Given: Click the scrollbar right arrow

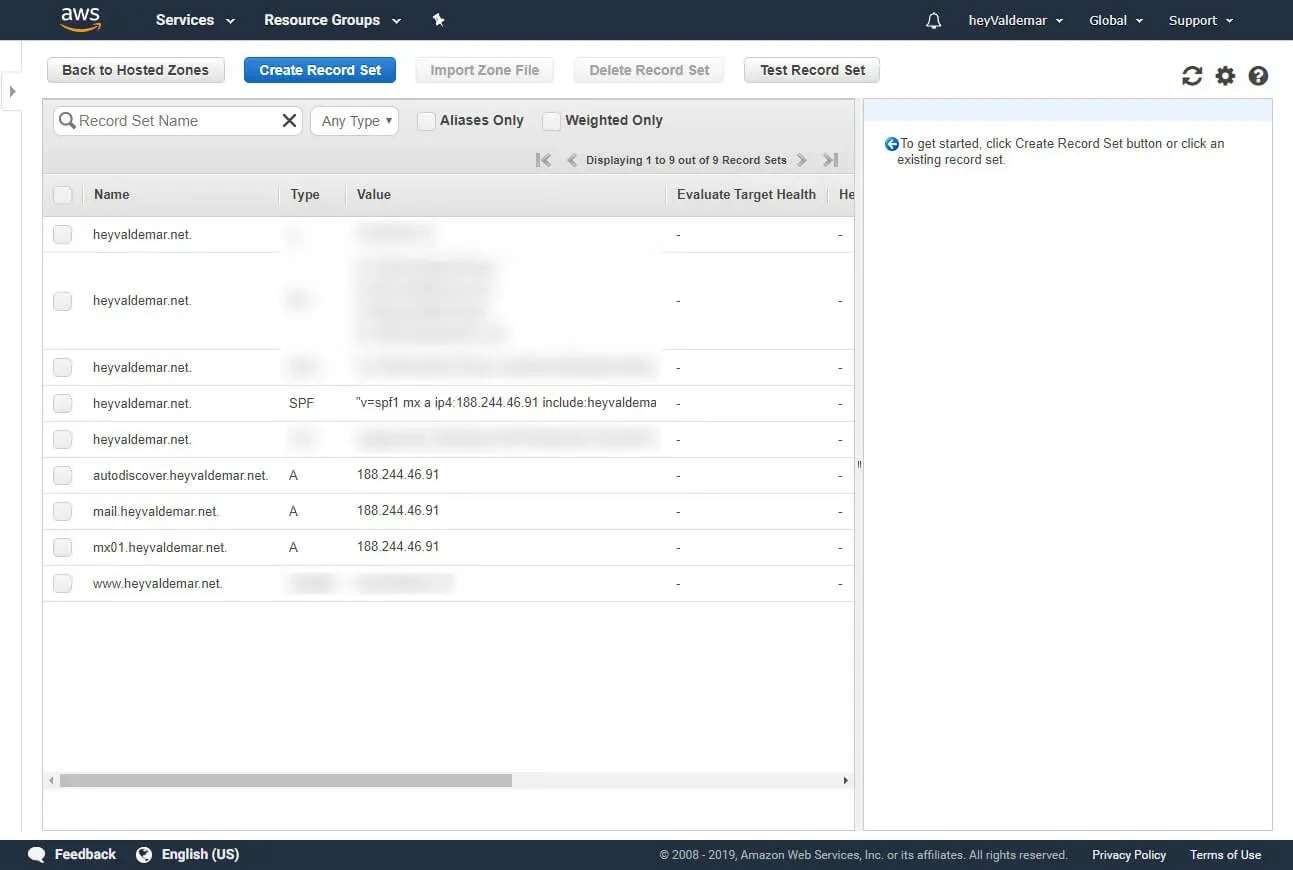Looking at the screenshot, I should [x=846, y=781].
